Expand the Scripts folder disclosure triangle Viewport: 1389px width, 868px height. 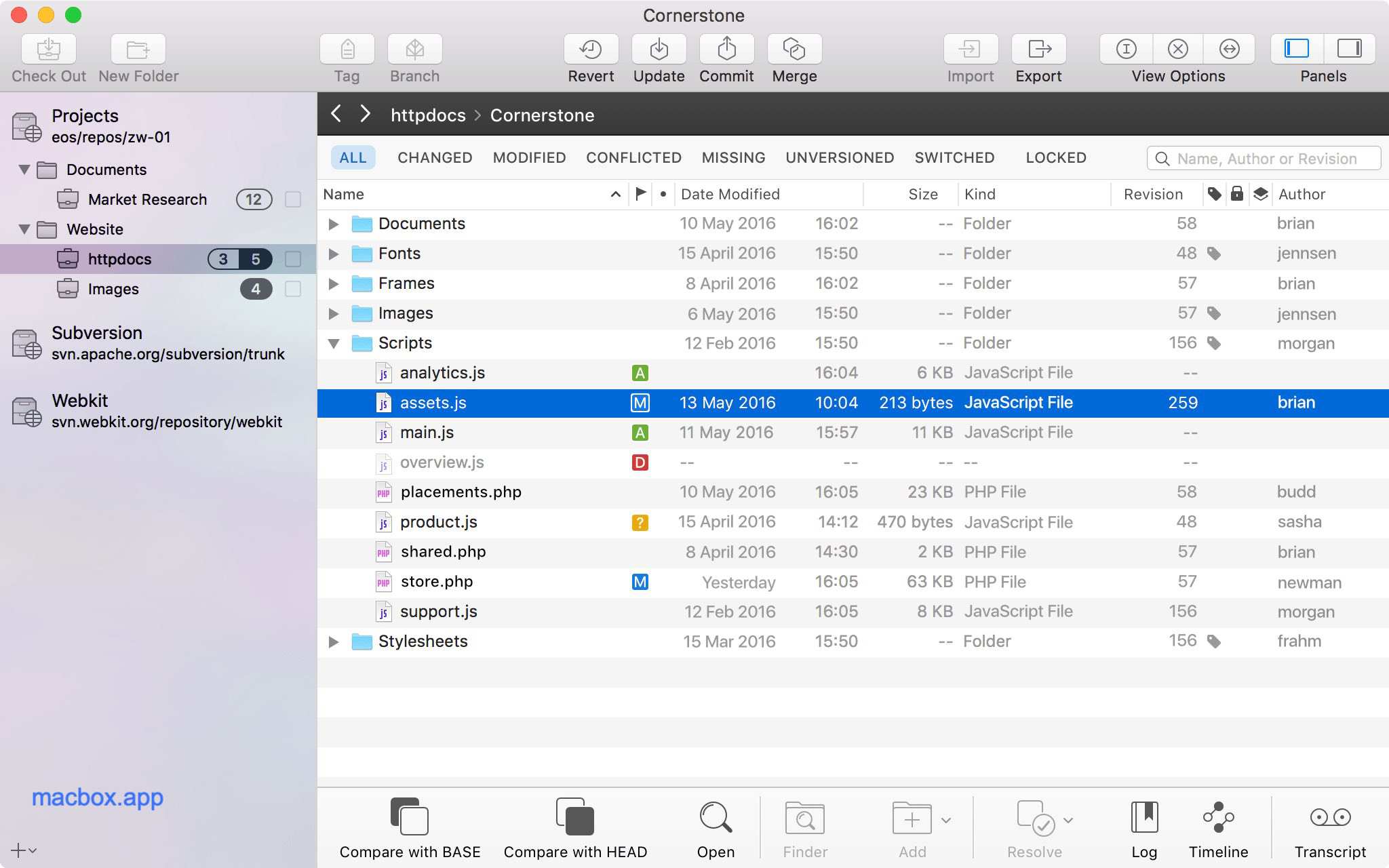click(x=333, y=343)
